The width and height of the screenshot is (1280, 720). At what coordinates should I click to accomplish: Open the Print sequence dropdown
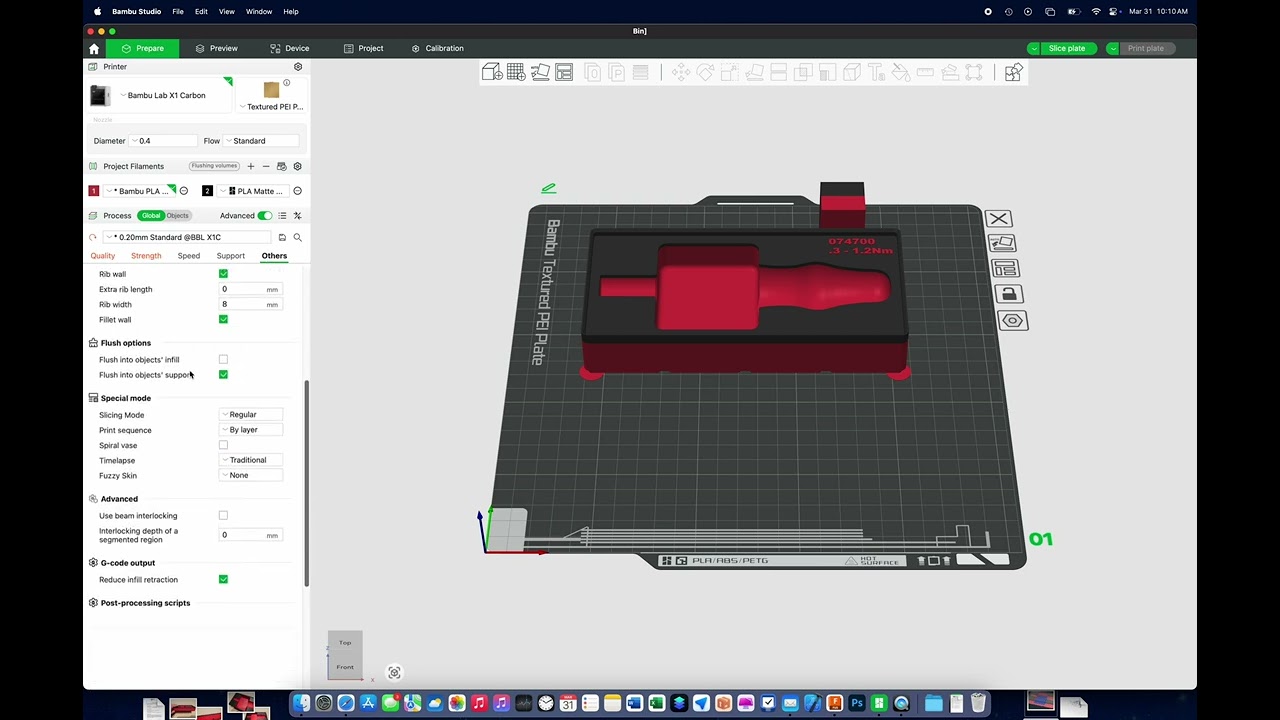[251, 429]
